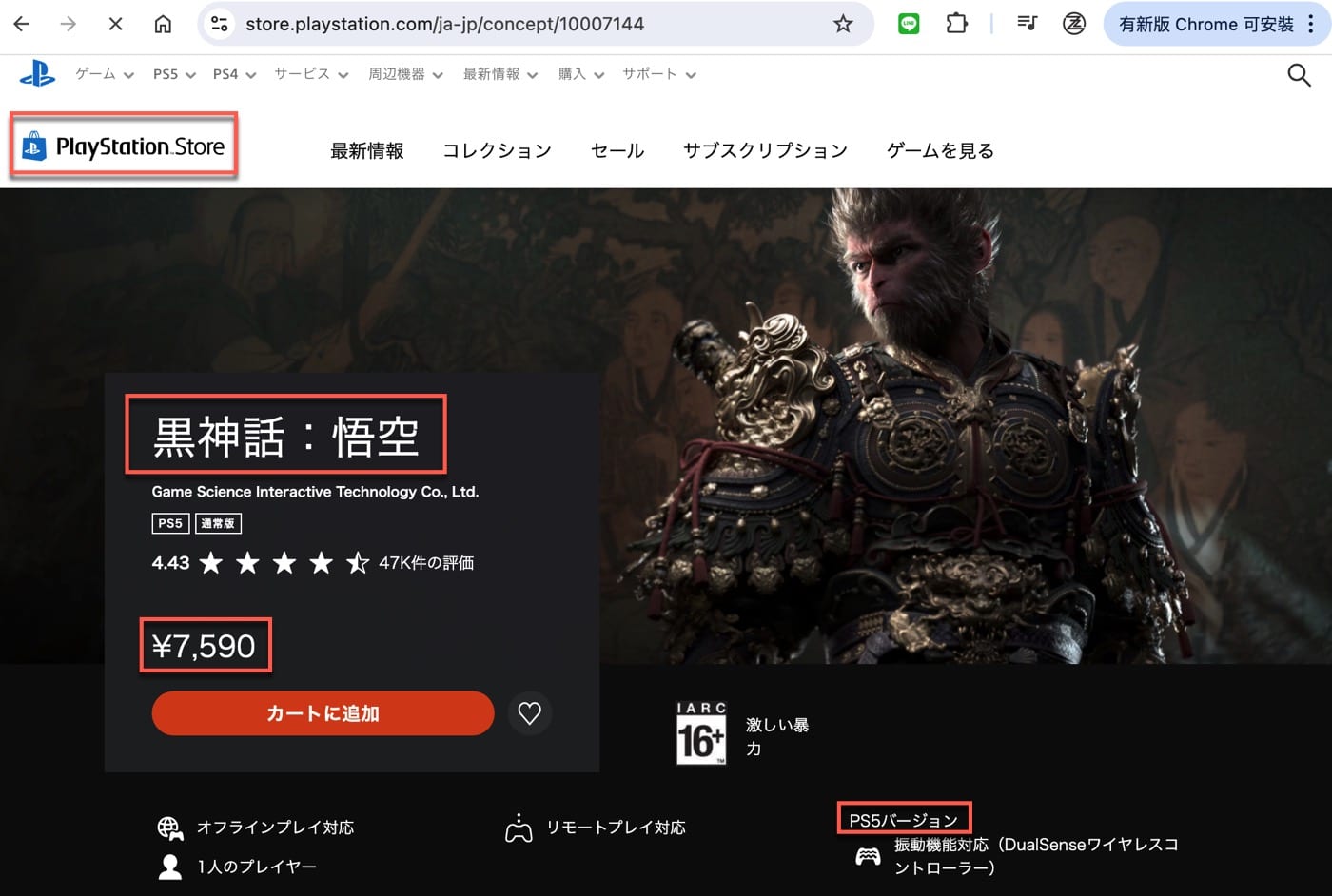
Task: Go to the browser home page icon
Action: click(x=163, y=24)
